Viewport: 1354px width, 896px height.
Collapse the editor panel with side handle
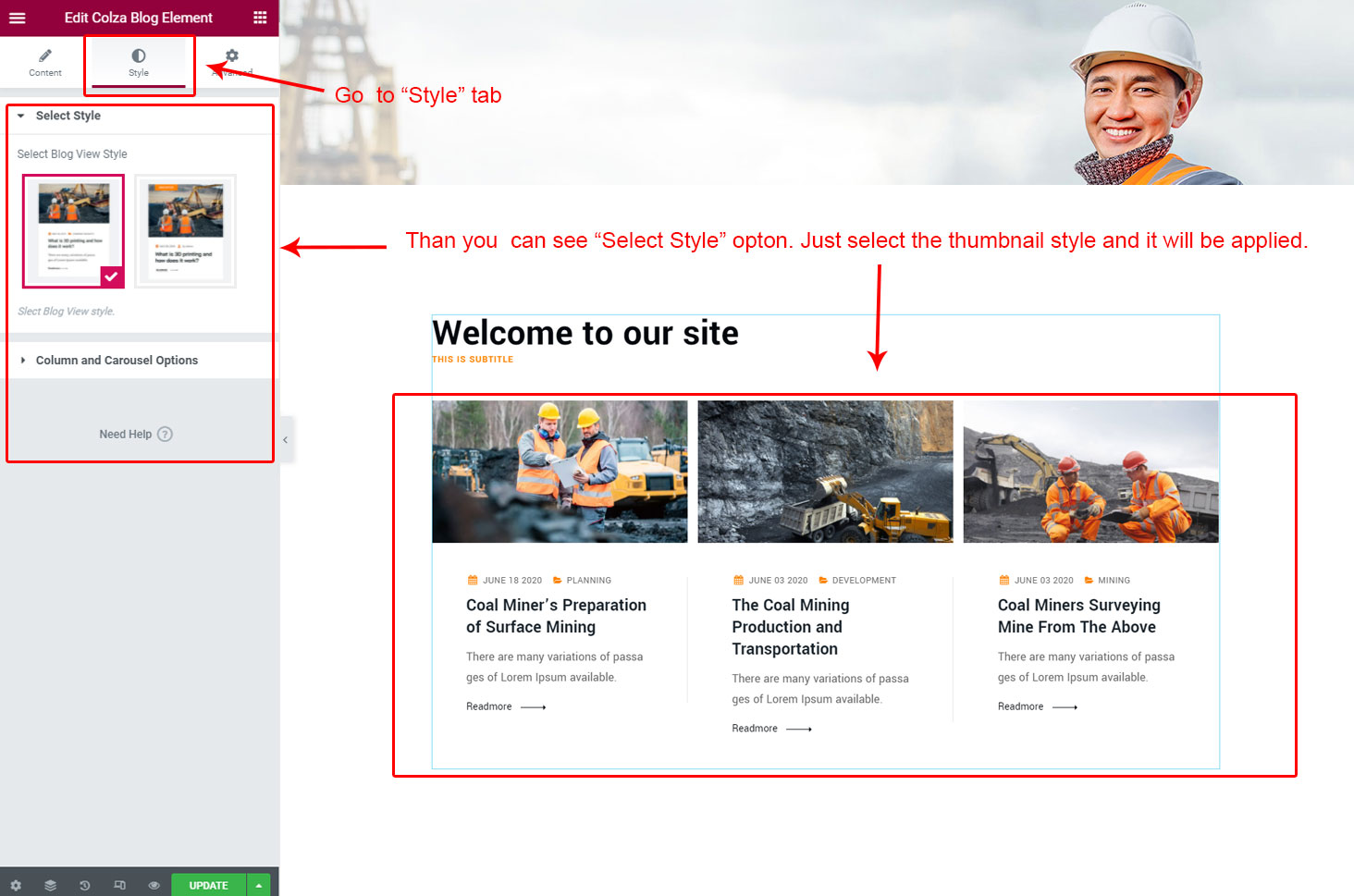(x=286, y=440)
